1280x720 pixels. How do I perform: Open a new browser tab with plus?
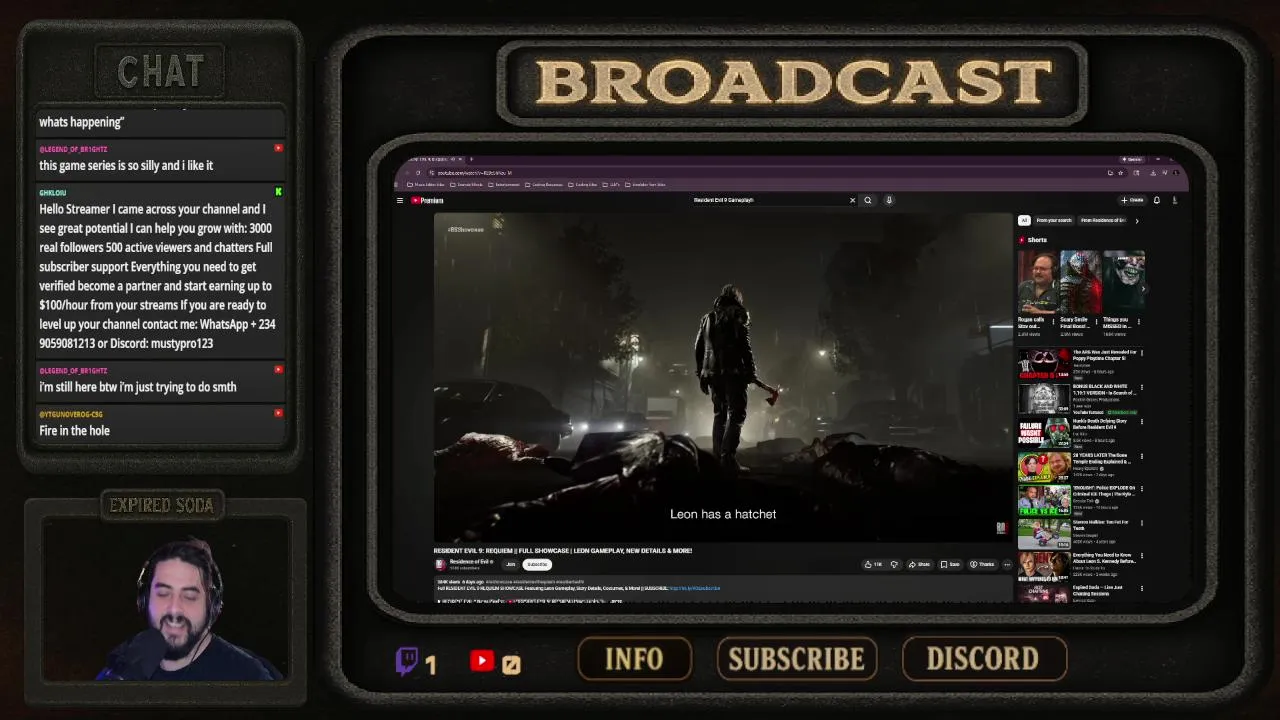point(471,159)
